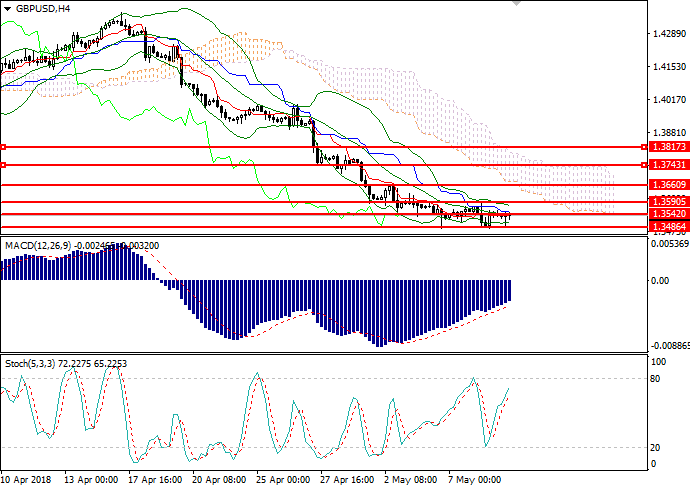Click the 25 Apr 00:00 date label

pos(282,478)
